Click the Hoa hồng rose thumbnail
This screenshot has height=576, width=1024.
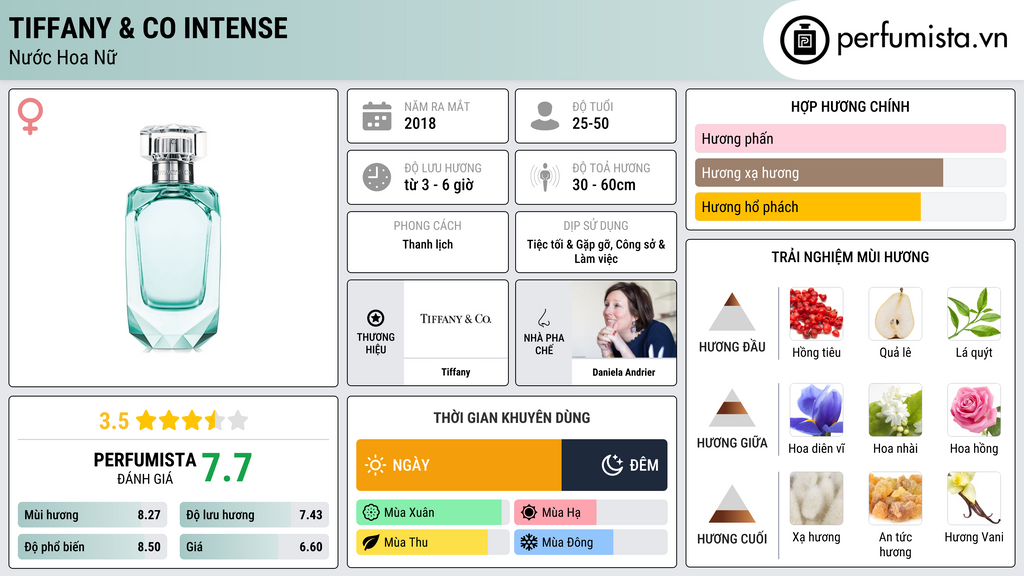[974, 410]
